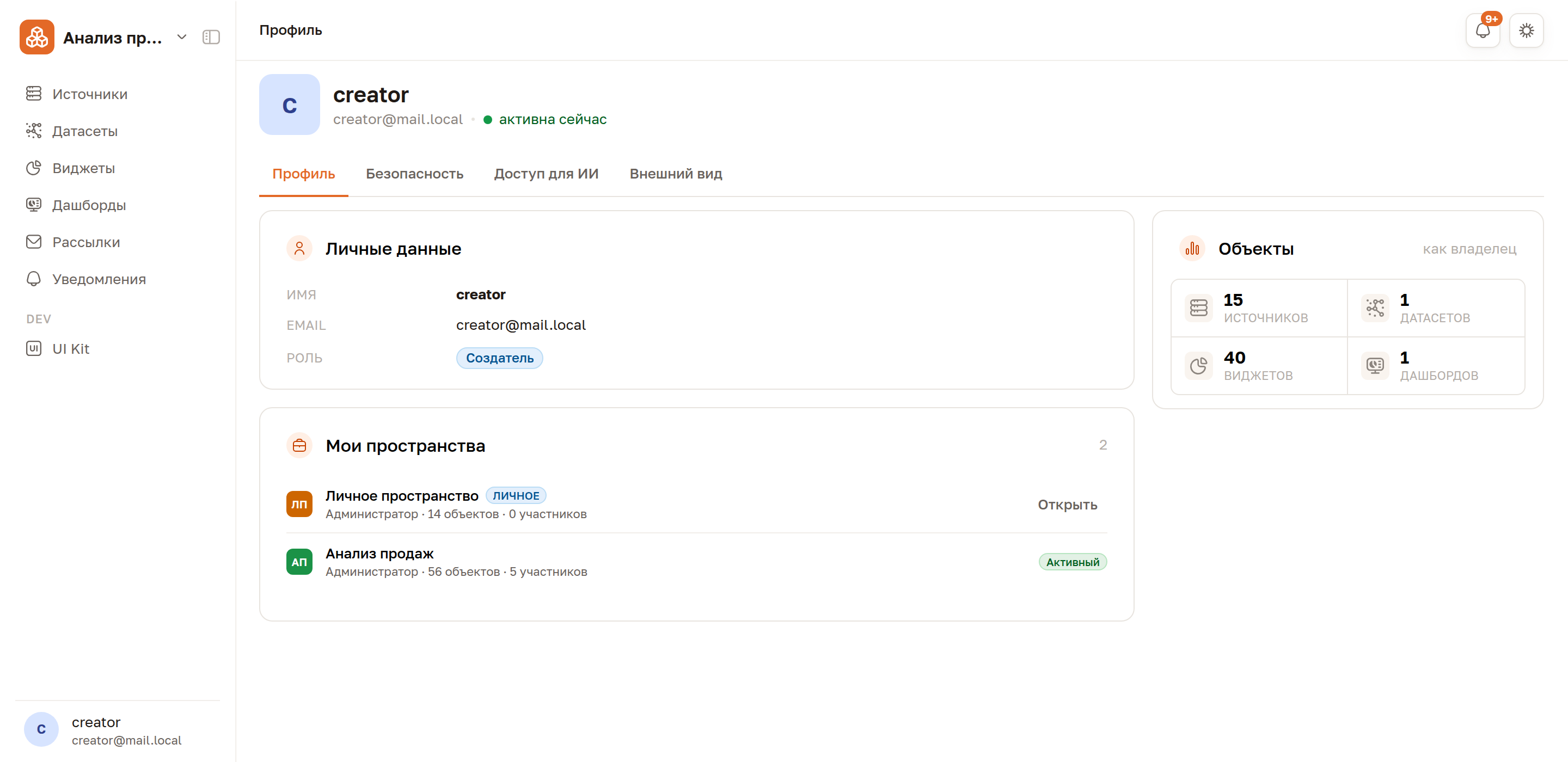Click the orange workspace logo icon

36,37
